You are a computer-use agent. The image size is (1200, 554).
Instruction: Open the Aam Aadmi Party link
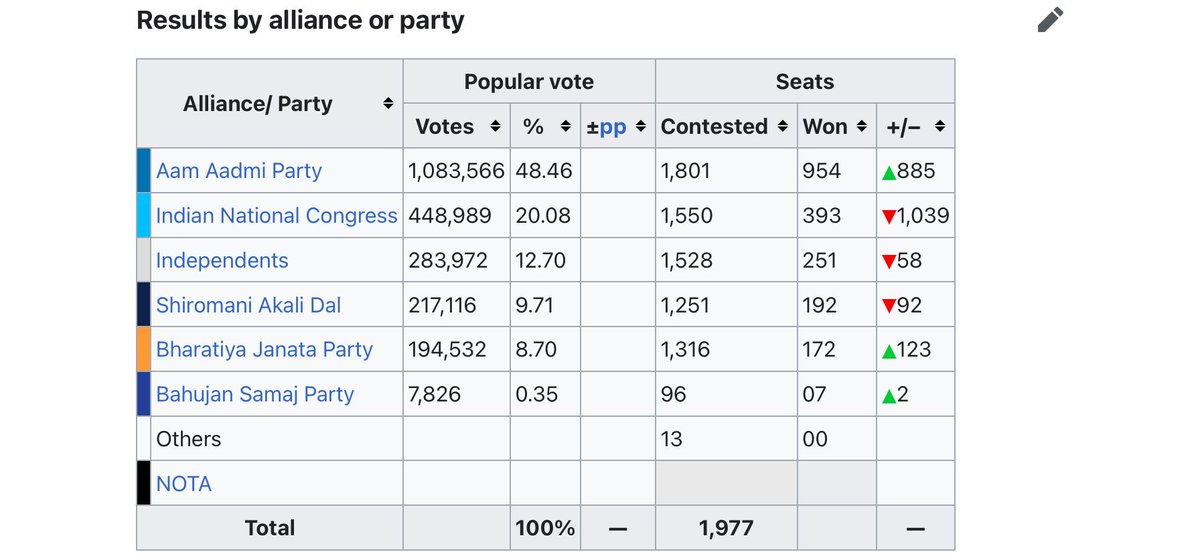coord(239,171)
